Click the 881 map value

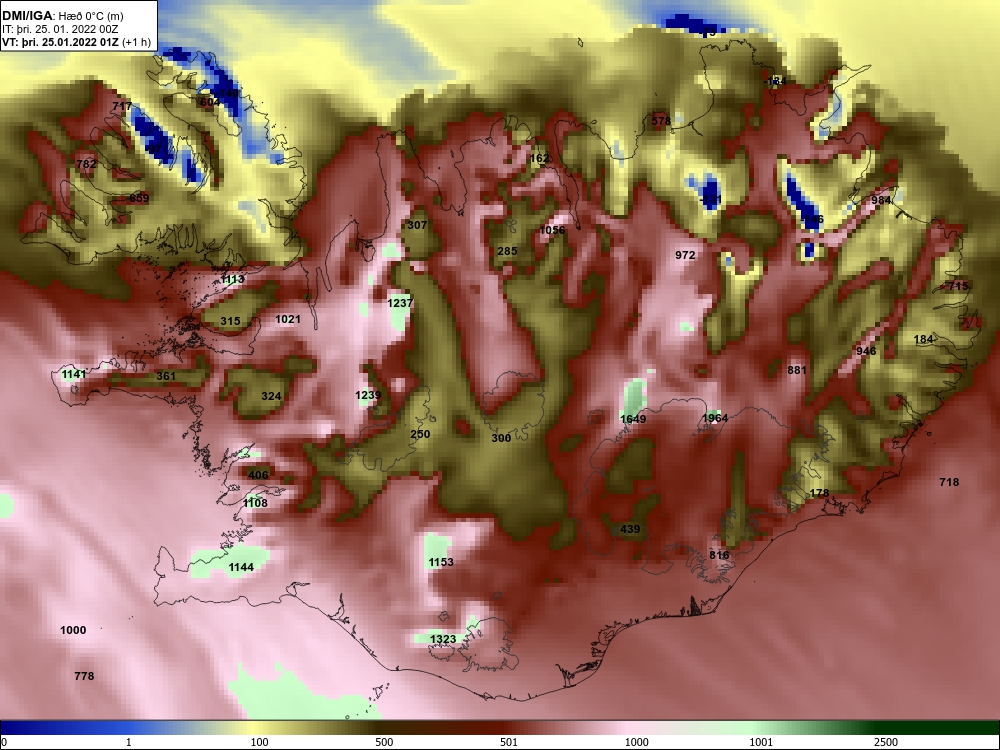pyautogui.click(x=797, y=369)
